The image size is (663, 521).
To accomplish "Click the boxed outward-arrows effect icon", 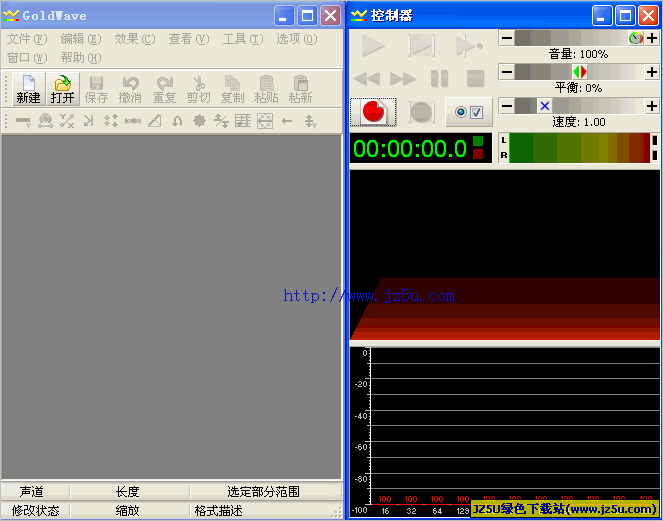I will [265, 121].
